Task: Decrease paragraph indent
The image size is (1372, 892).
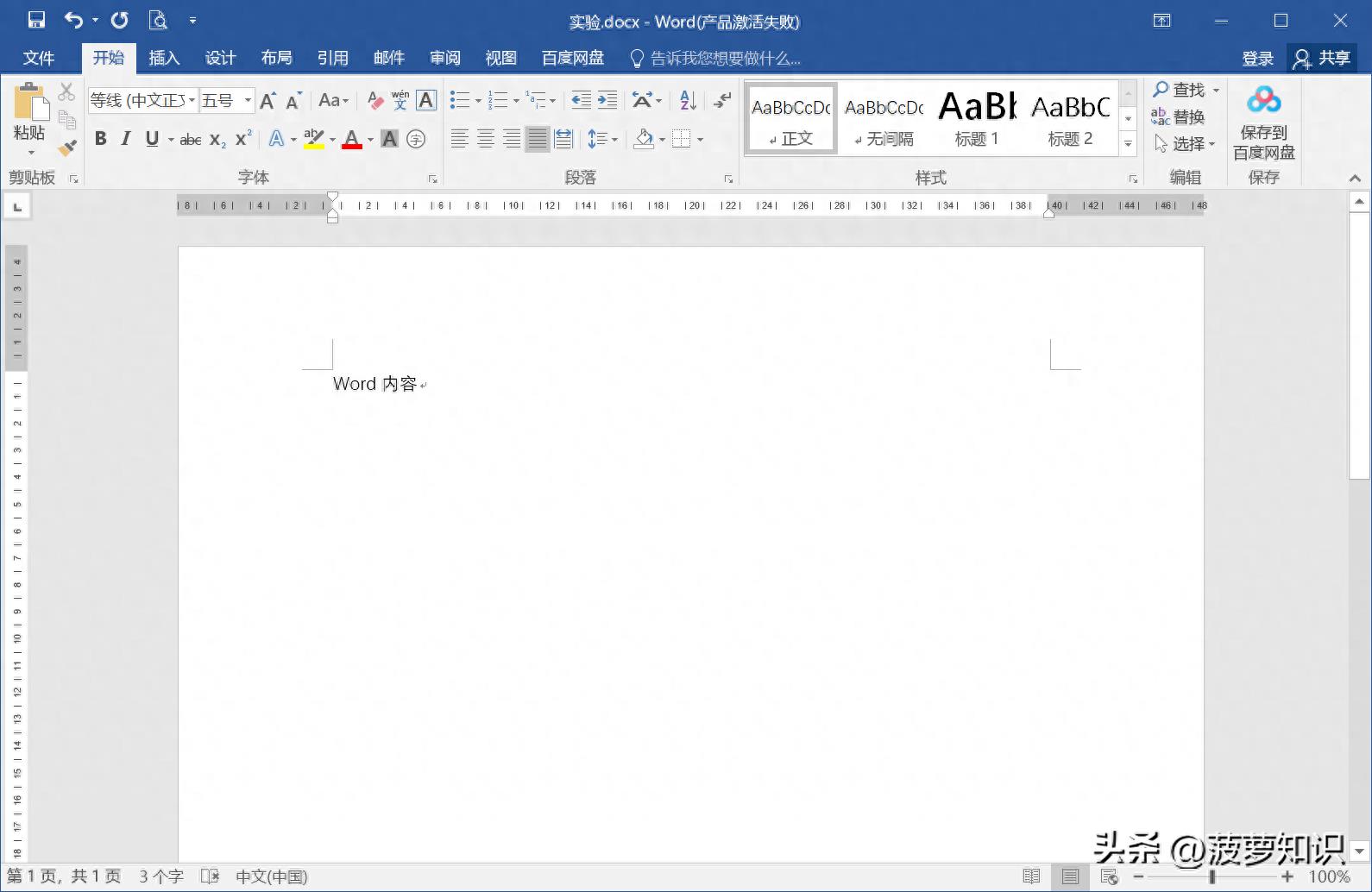Action: tap(582, 100)
